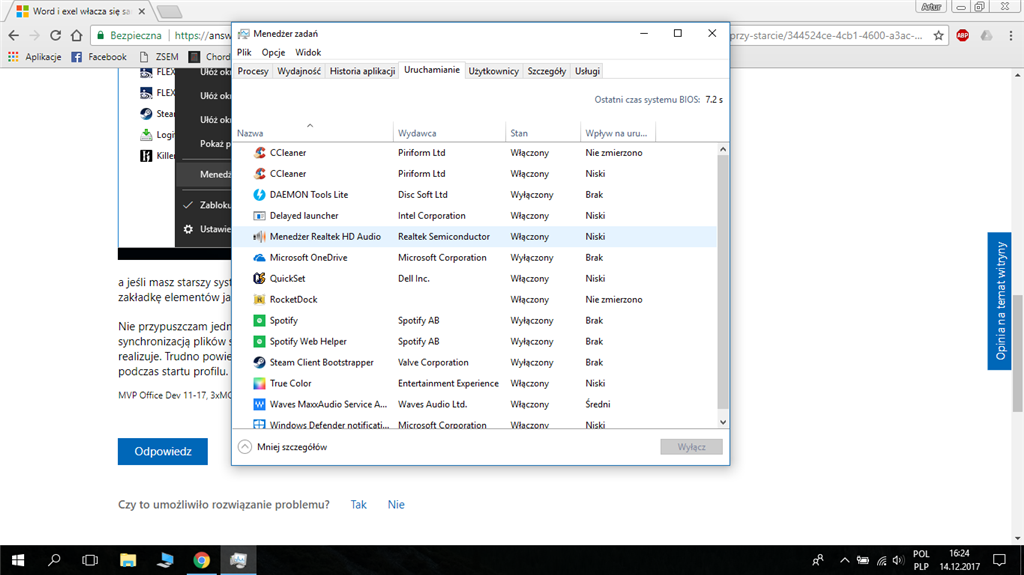Click Task Manager scrollbar up arrow

tap(722, 150)
